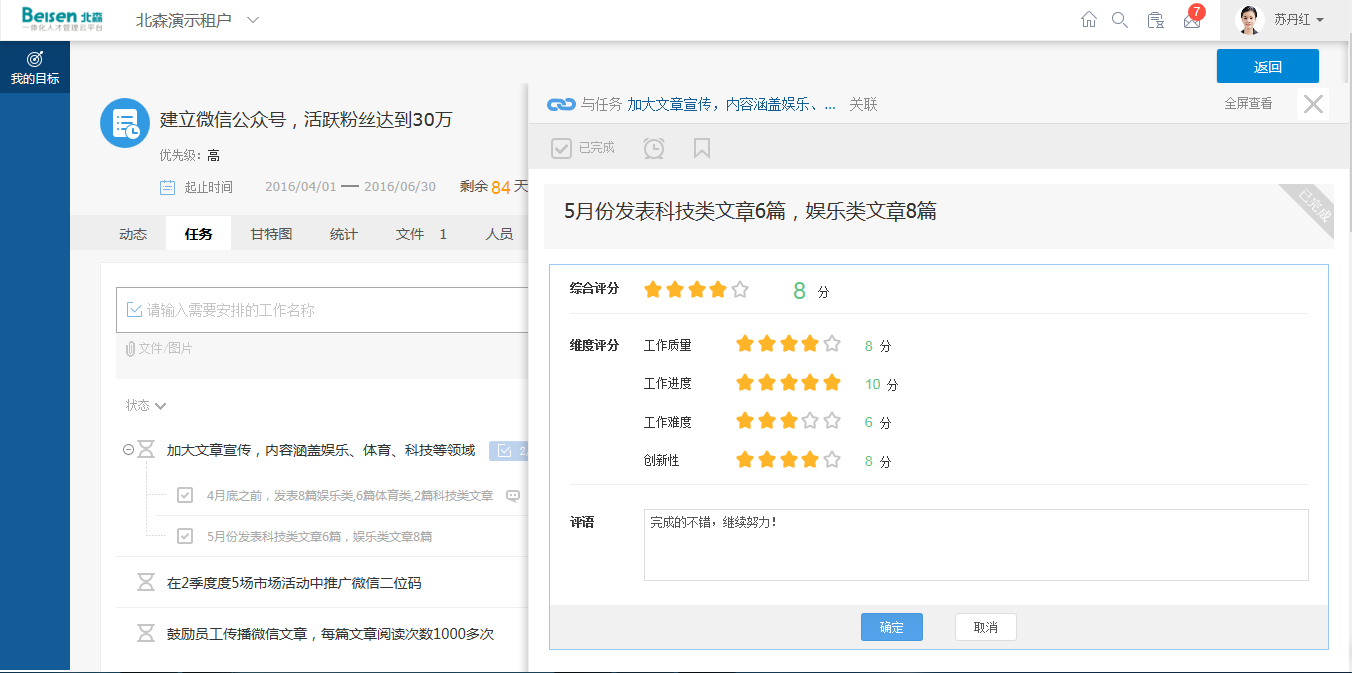Viewport: 1352px width, 673px height.
Task: Click the clipboard tasks icon in header
Action: 1155,20
